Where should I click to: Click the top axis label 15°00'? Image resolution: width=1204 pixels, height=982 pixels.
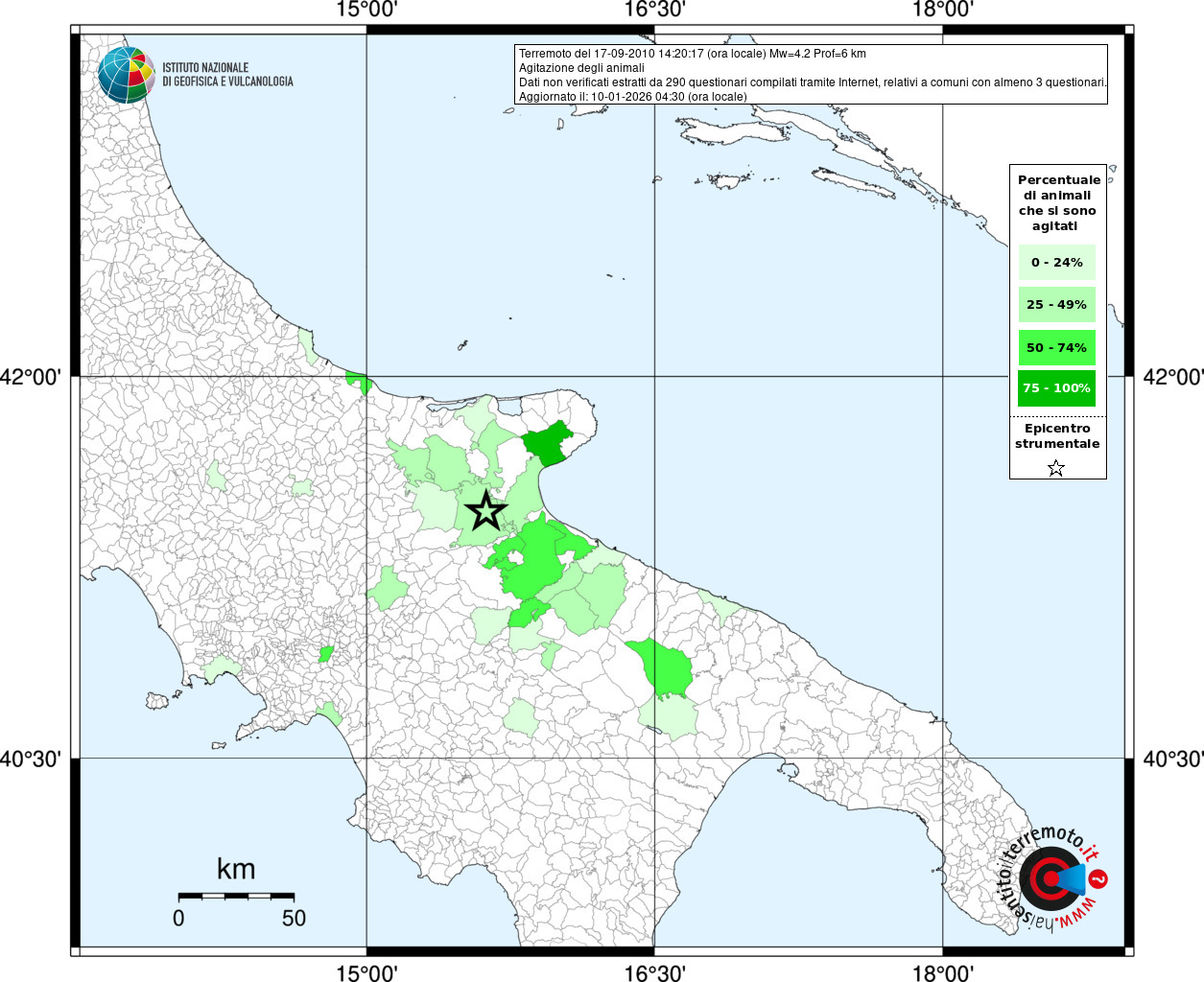[x=366, y=10]
